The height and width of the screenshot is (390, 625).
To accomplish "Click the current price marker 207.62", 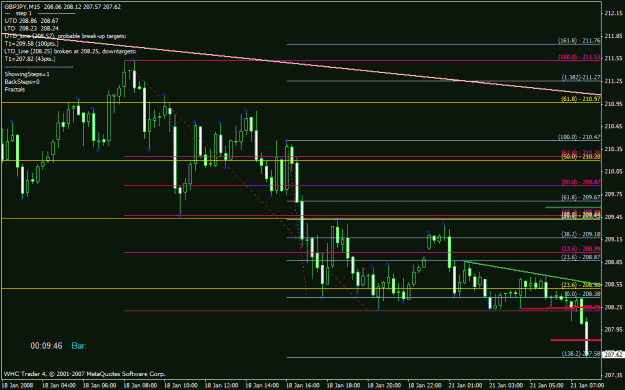I will point(613,354).
